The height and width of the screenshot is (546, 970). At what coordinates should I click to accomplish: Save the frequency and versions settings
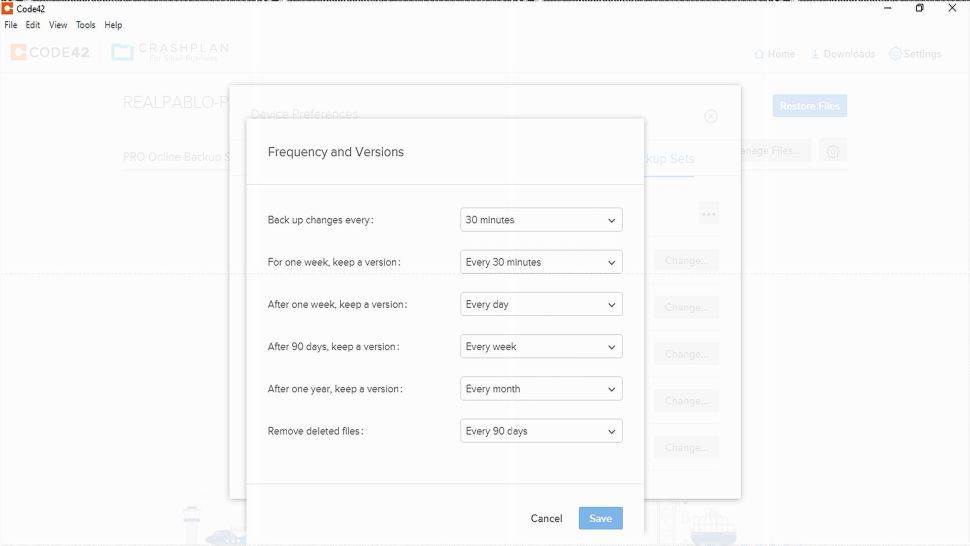click(600, 518)
